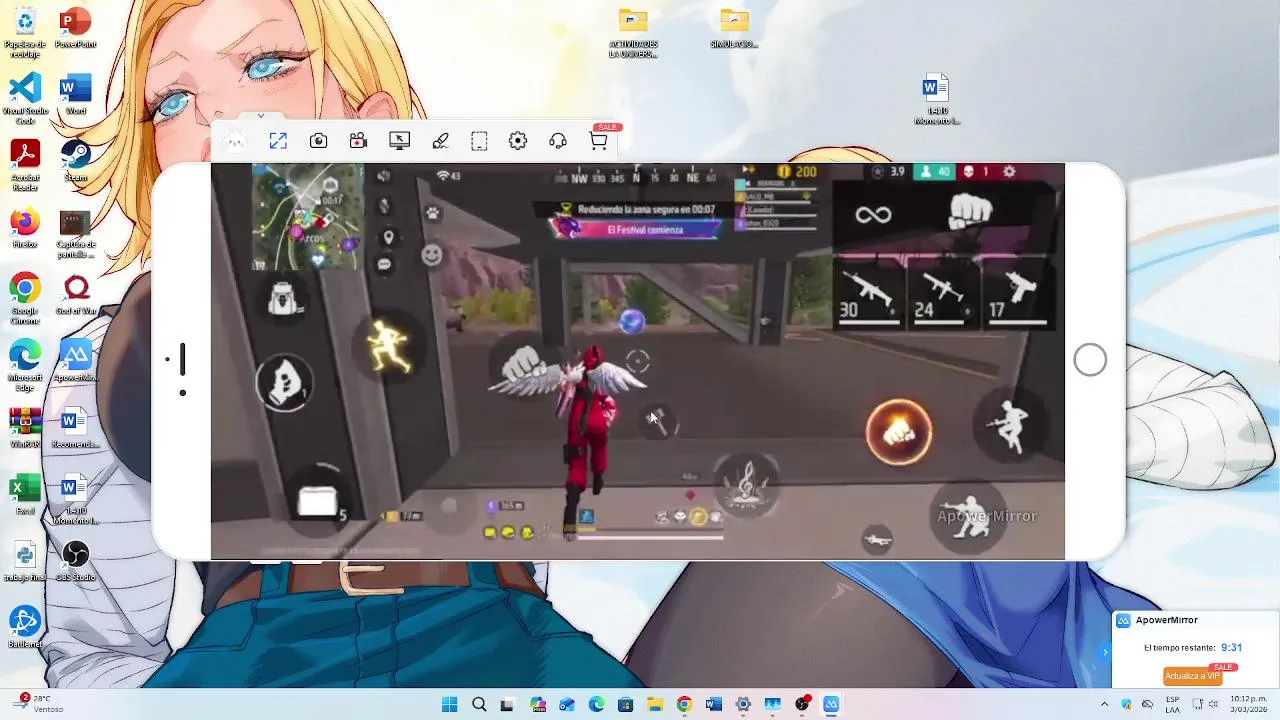Click the ApowerMirror full screen arrows icon
The height and width of the screenshot is (720, 1280).
278,141
